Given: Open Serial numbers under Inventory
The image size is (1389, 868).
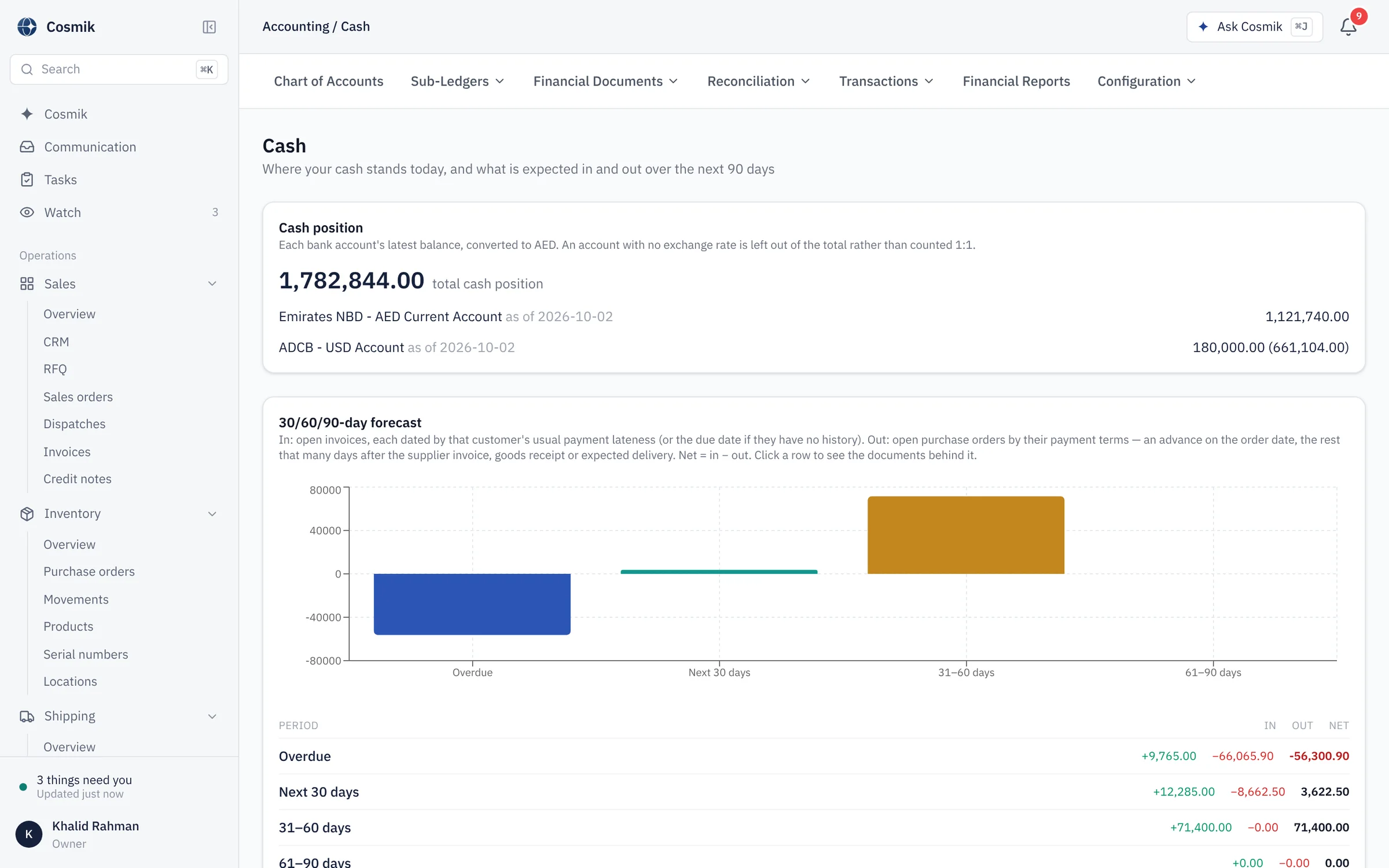Looking at the screenshot, I should [86, 654].
